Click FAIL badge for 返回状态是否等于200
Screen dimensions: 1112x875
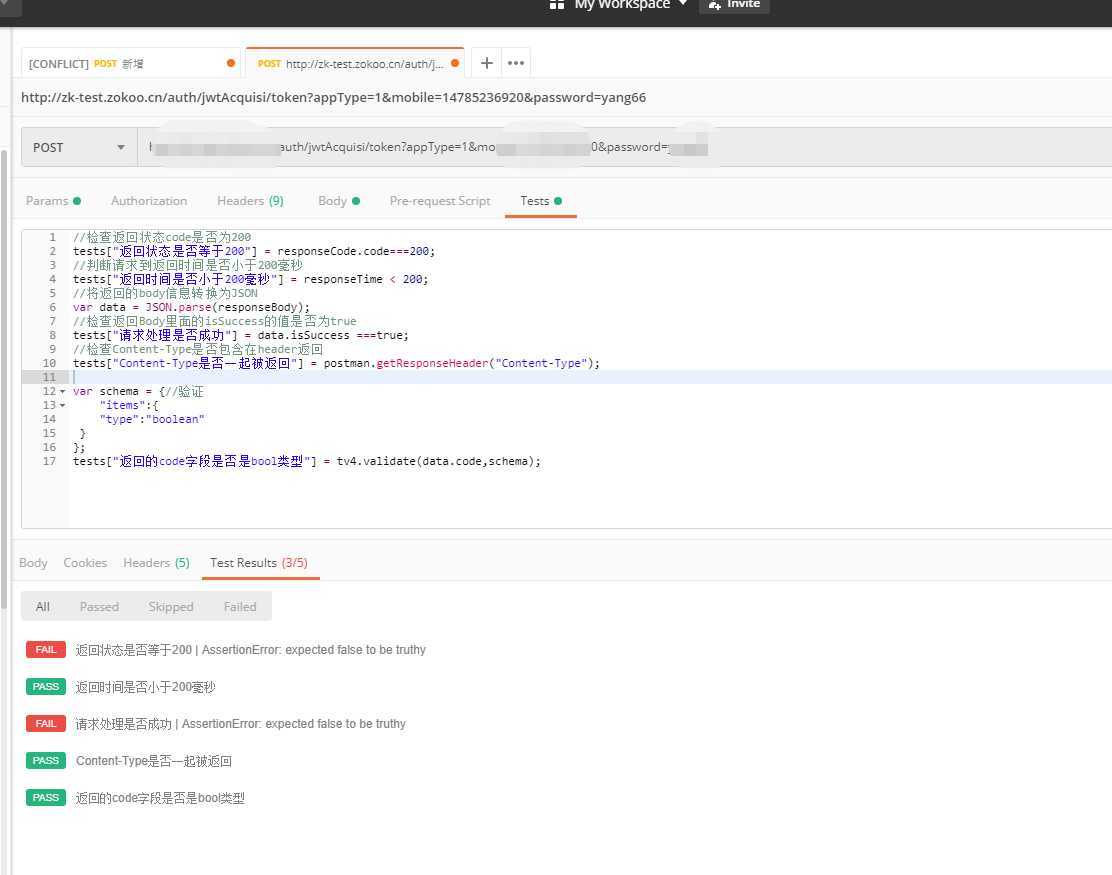(x=45, y=650)
